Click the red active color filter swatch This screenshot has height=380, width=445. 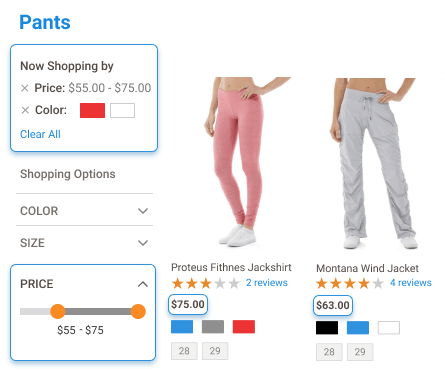(x=92, y=110)
